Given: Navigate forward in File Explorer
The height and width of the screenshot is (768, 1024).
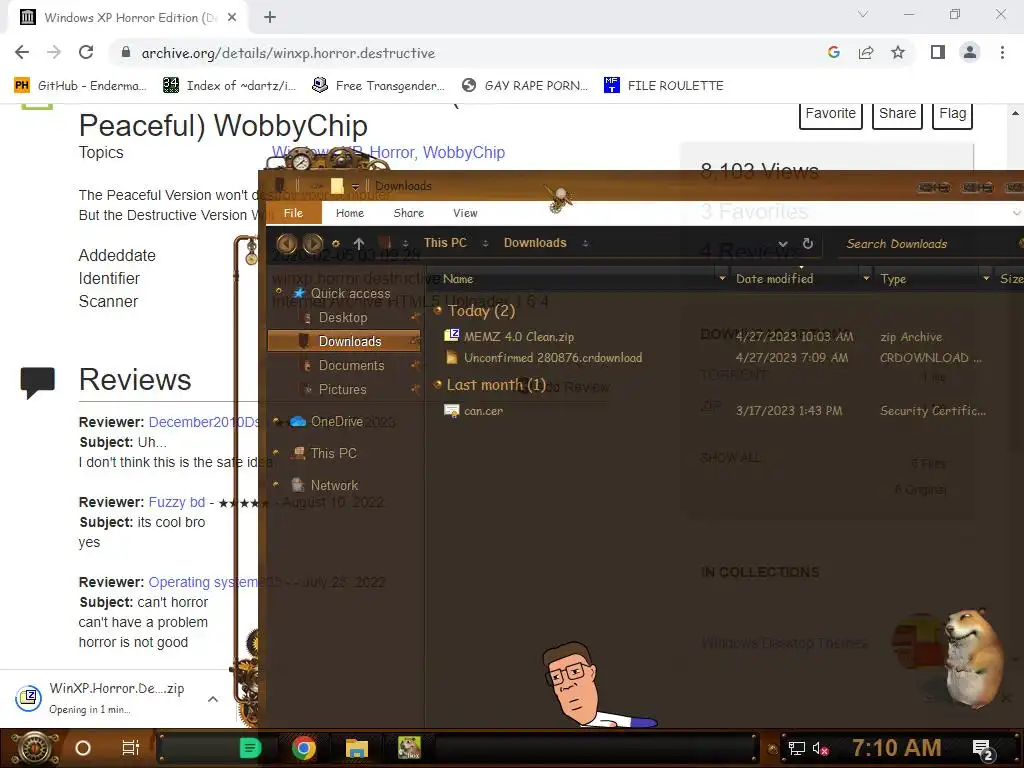Looking at the screenshot, I should pyautogui.click(x=313, y=244).
